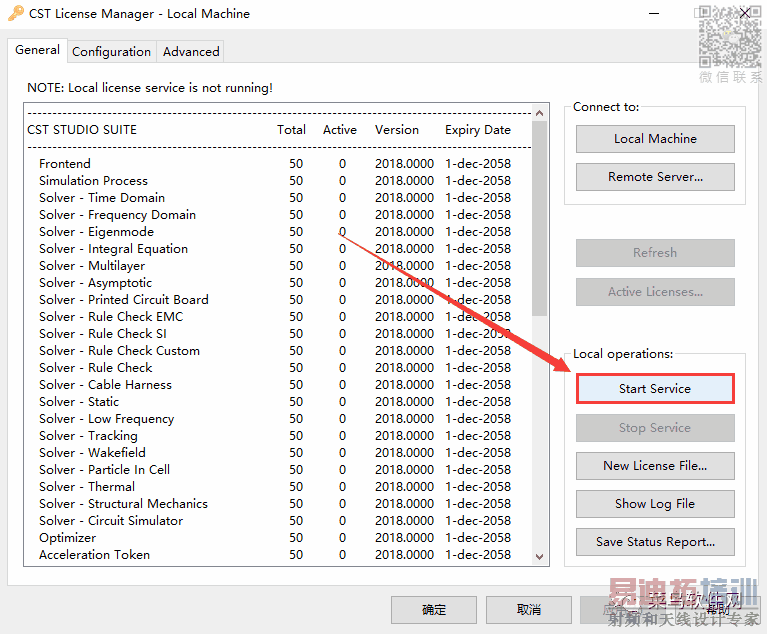Click the CST key icon in title bar
This screenshot has height=634, width=767.
point(16,13)
